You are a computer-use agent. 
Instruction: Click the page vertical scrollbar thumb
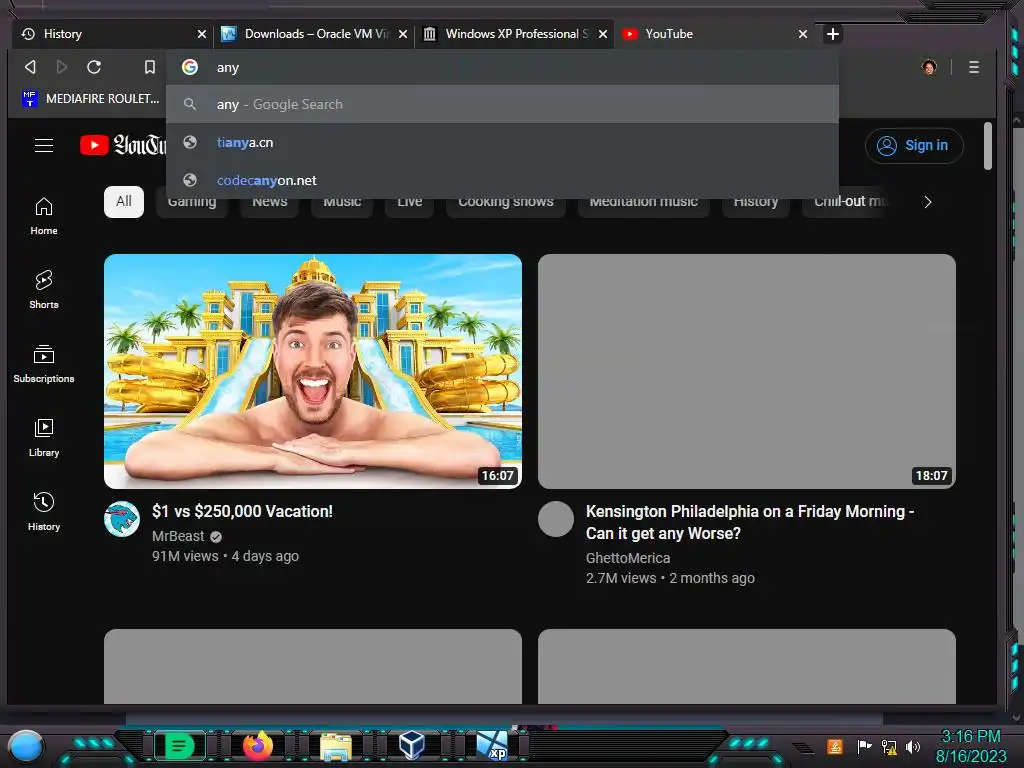[x=987, y=146]
